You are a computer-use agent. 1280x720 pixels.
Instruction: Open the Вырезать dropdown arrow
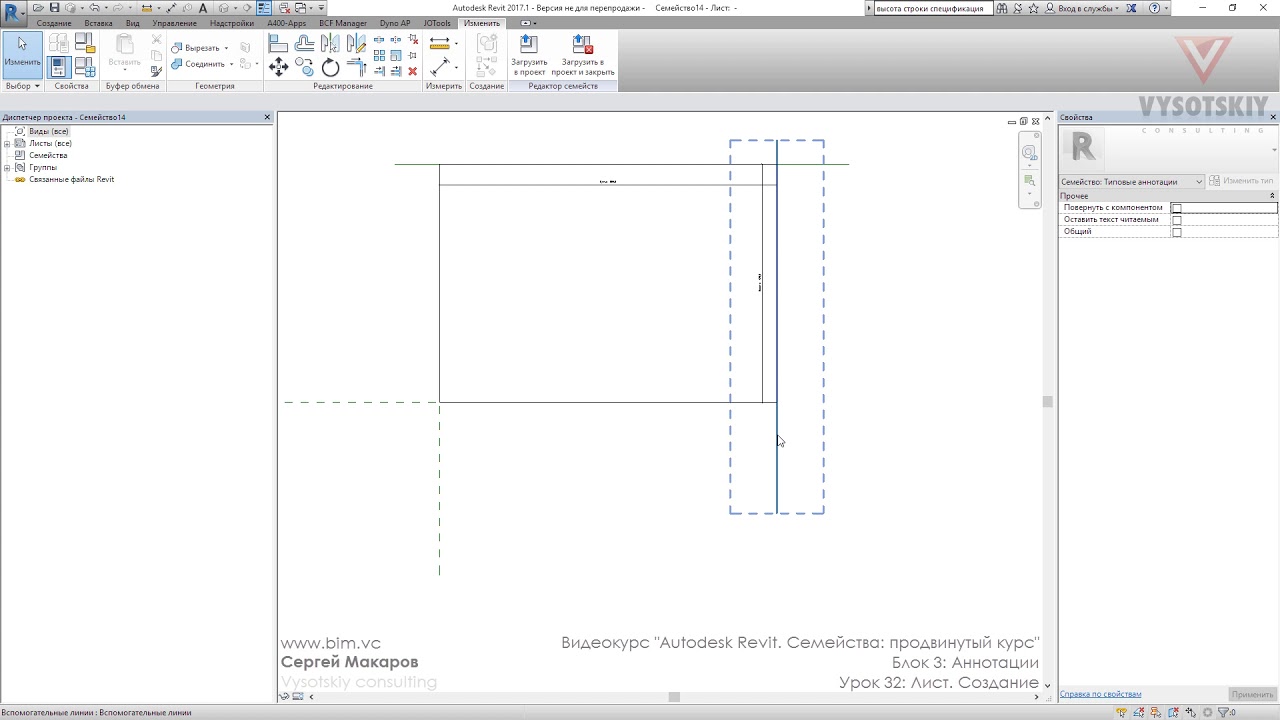(226, 48)
